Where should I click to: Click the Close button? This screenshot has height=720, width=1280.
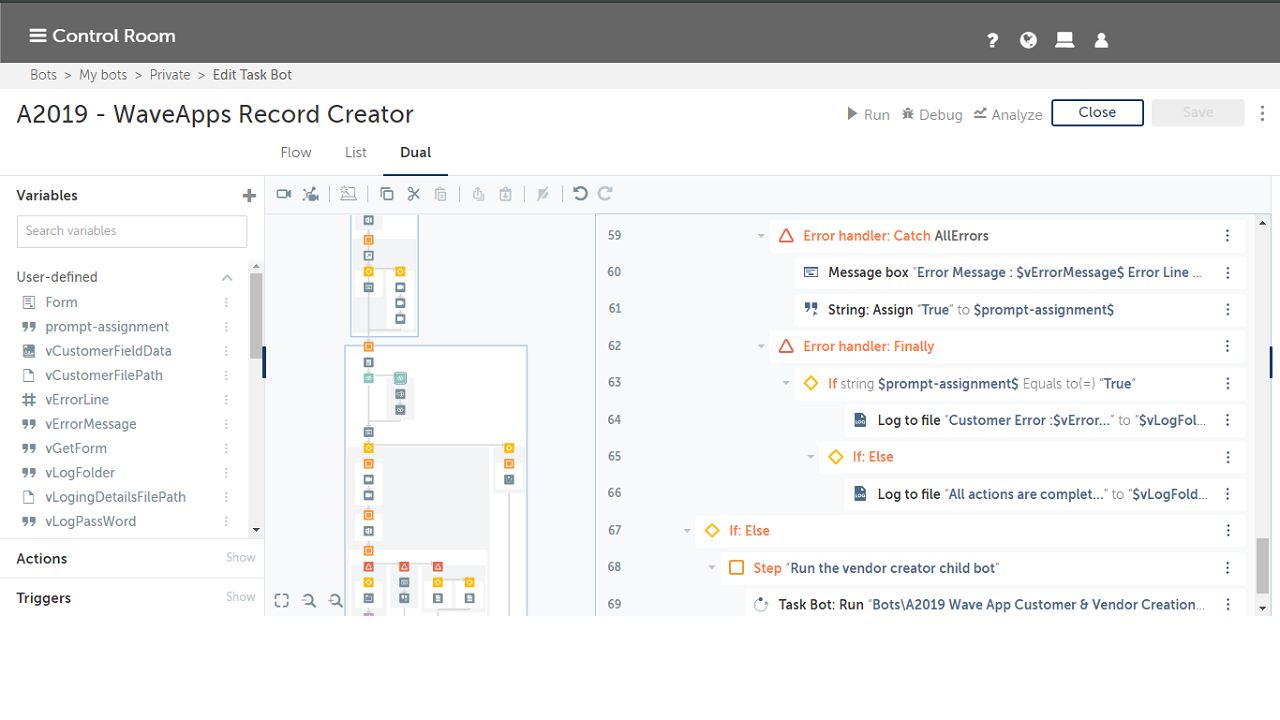tap(1097, 113)
